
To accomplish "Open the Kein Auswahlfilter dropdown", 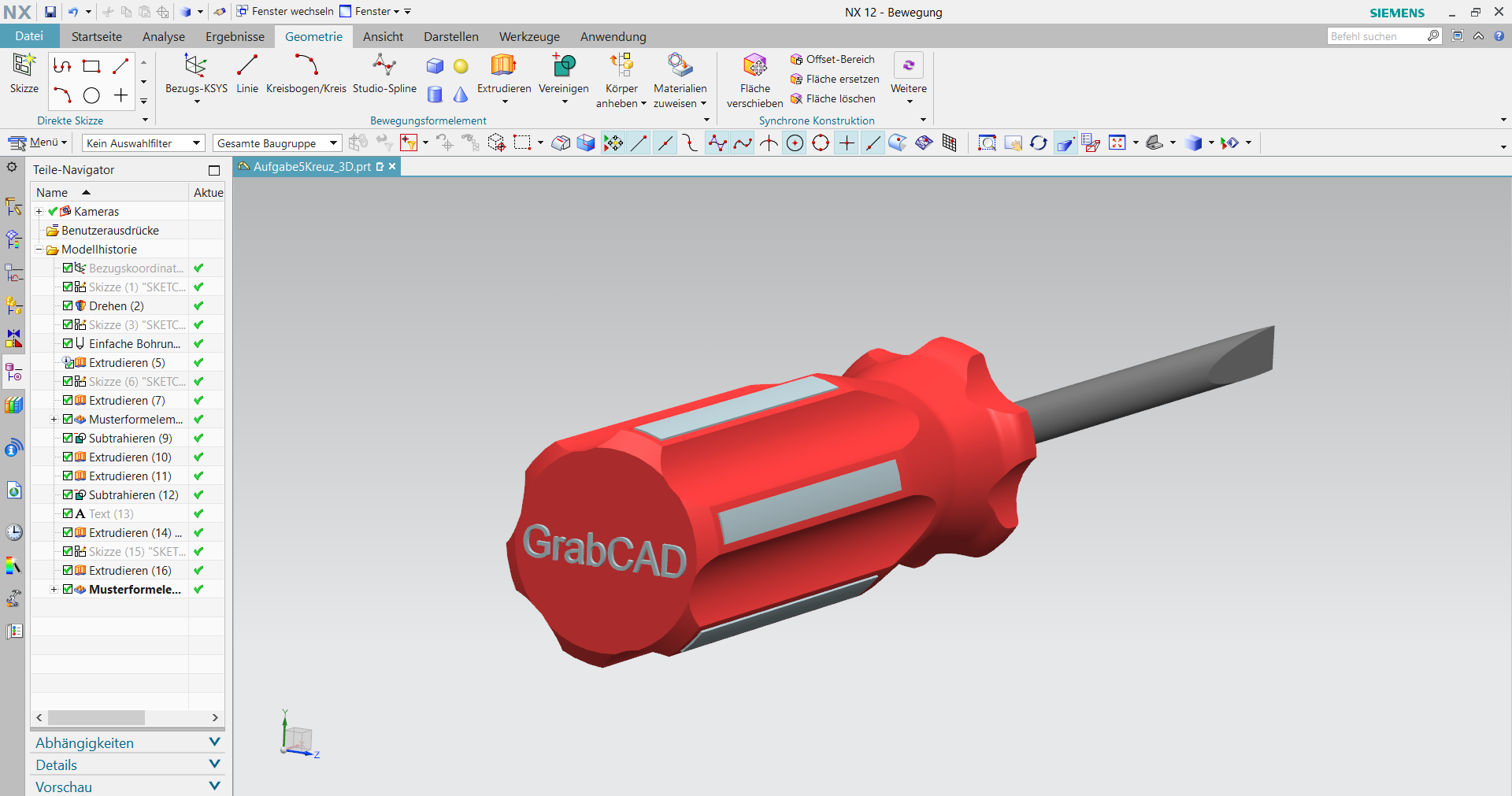I will (143, 143).
